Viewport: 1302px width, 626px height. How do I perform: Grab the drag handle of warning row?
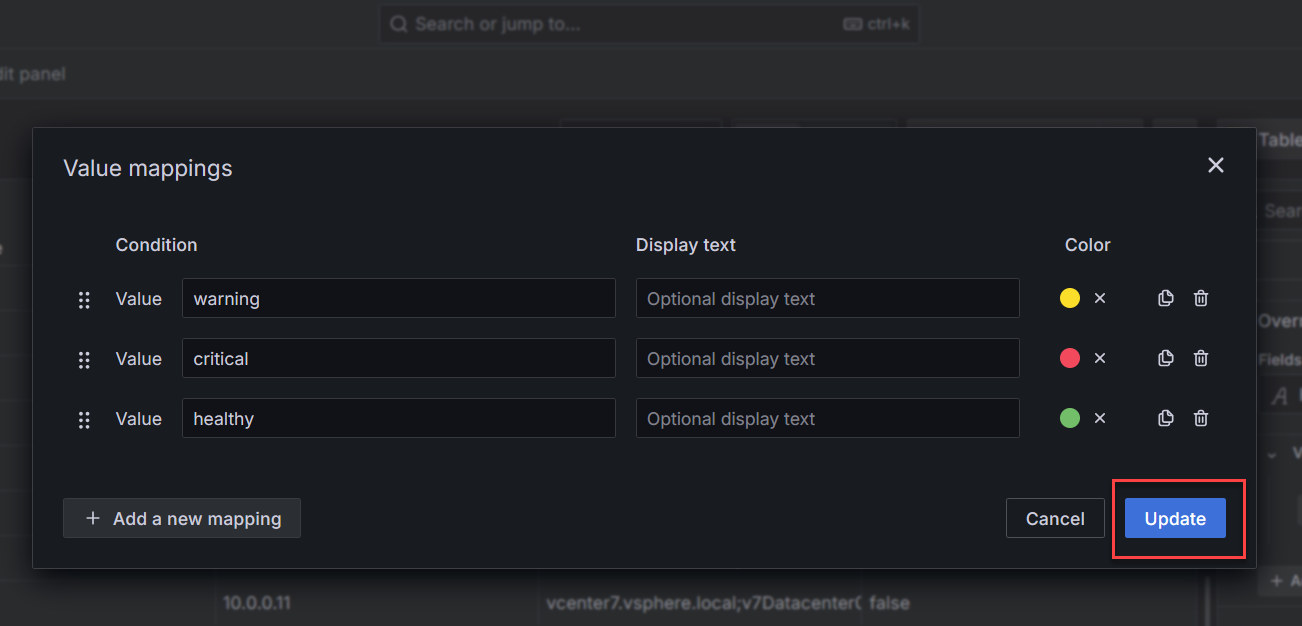(84, 299)
